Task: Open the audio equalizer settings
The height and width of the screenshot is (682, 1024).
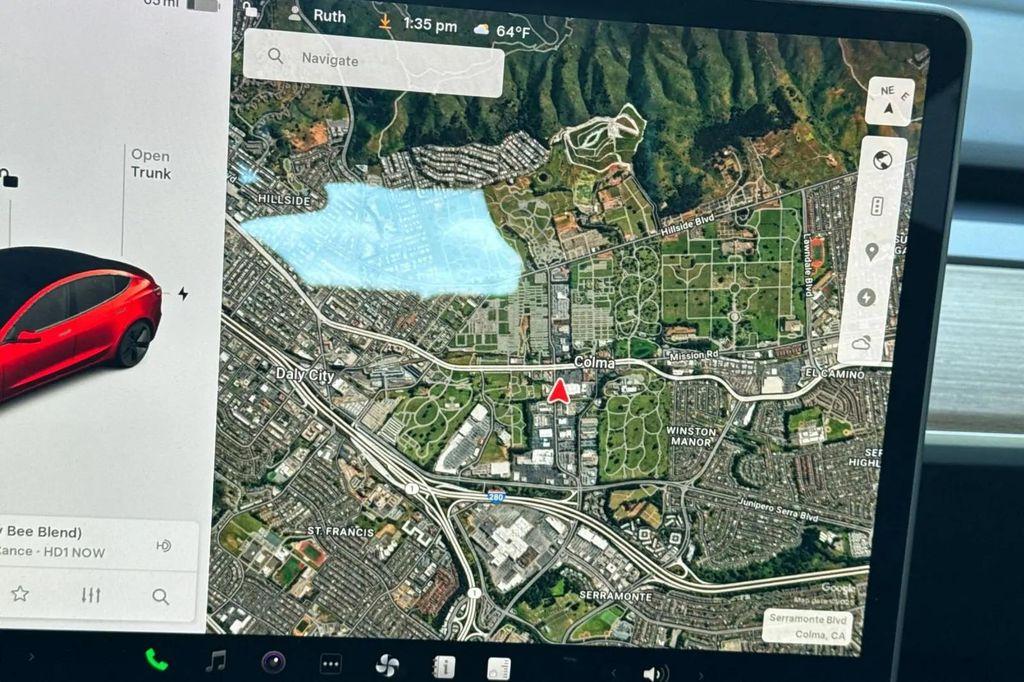Action: click(x=91, y=595)
